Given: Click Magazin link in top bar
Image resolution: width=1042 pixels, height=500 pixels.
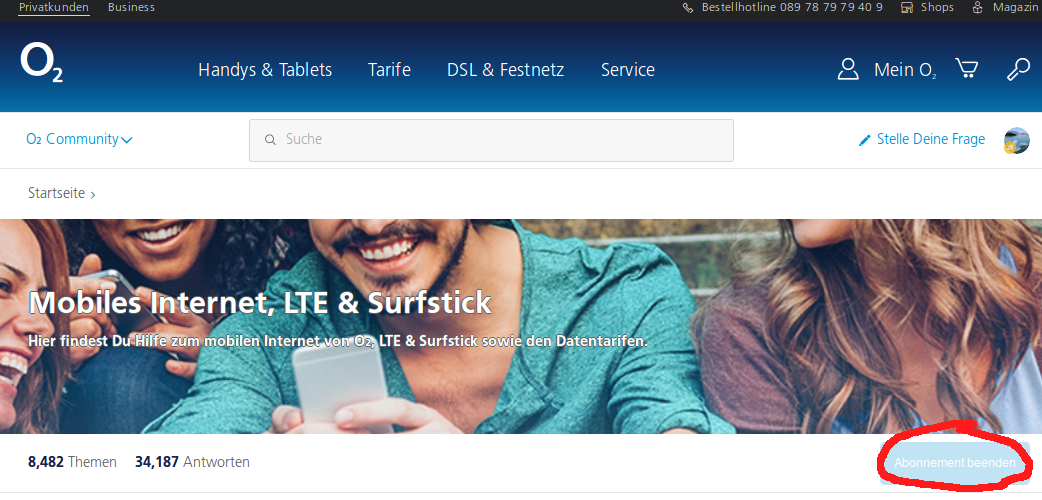Looking at the screenshot, I should point(1016,7).
